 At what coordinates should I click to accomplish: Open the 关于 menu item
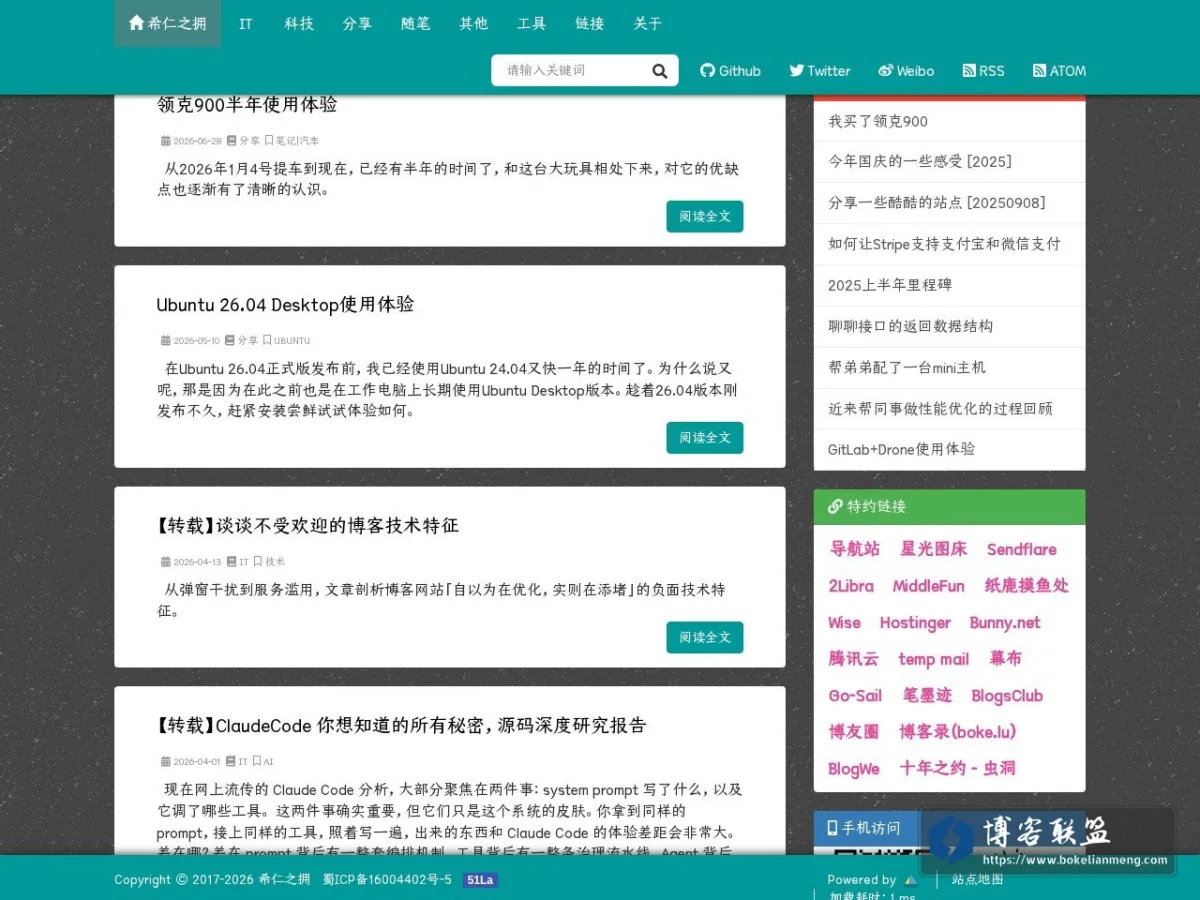[x=648, y=23]
